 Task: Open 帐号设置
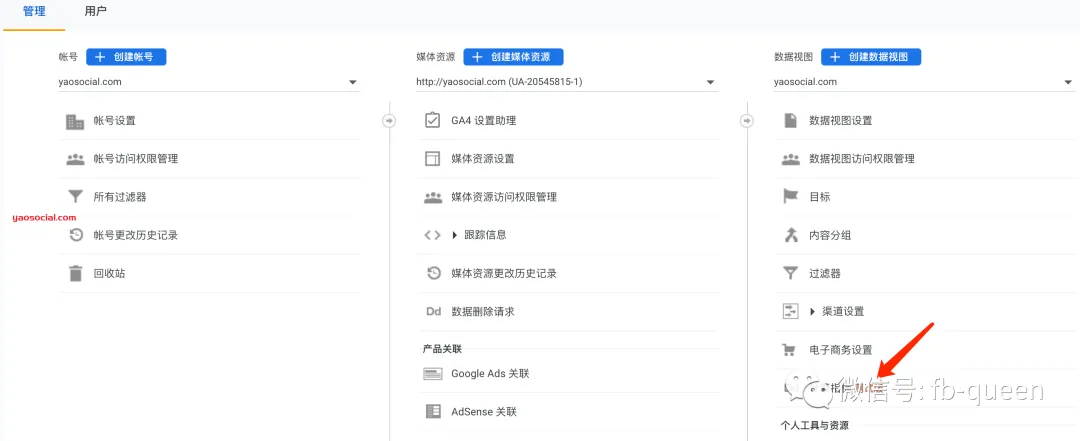click(114, 121)
